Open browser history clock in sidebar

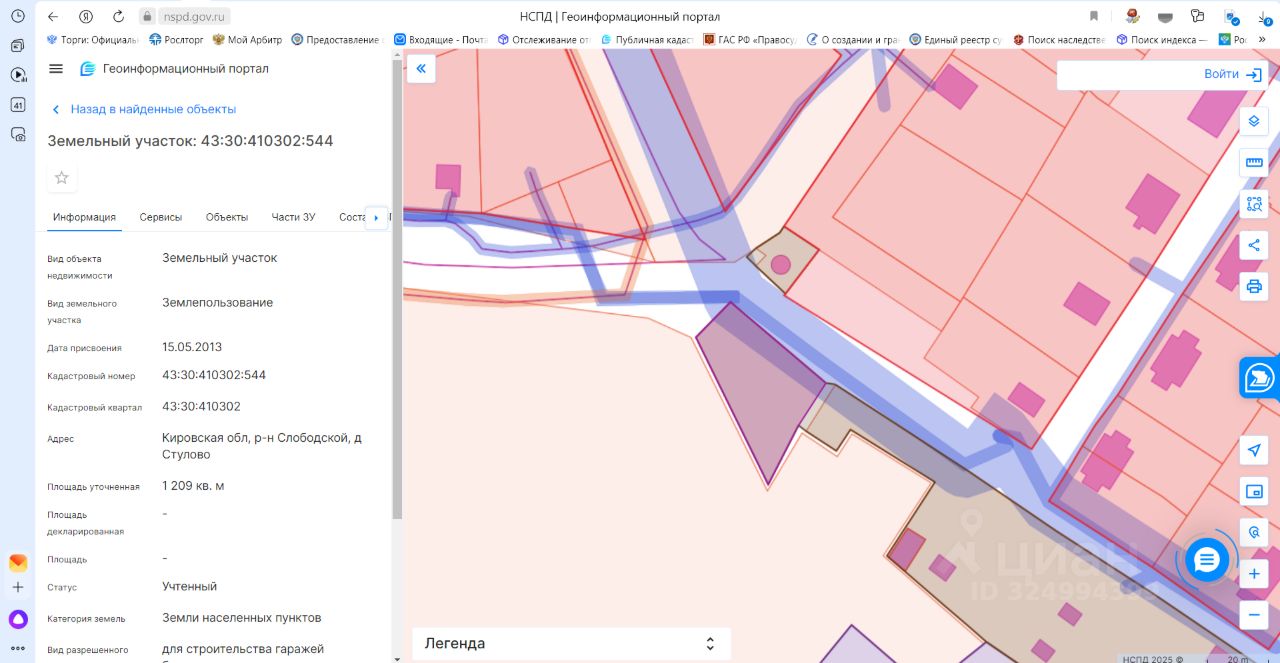18,16
